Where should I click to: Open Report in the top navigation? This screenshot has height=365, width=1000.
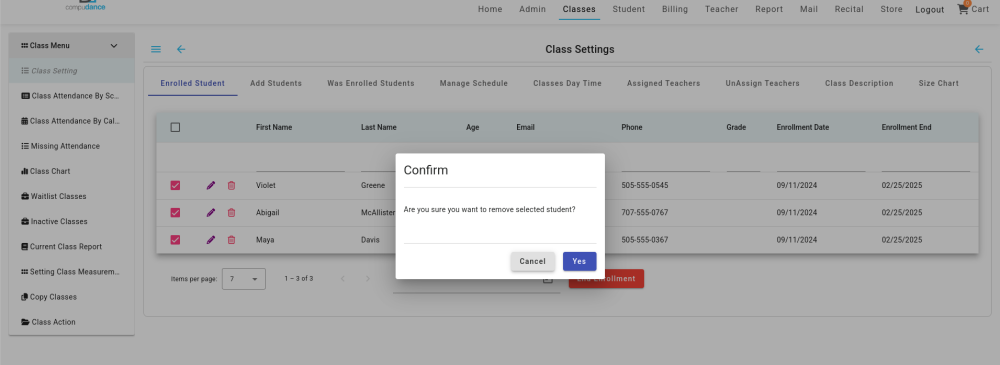[x=769, y=10]
